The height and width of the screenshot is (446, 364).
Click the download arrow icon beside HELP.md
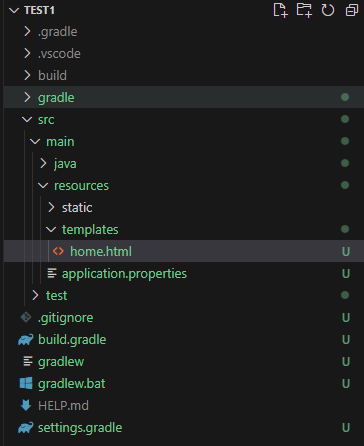coord(26,405)
